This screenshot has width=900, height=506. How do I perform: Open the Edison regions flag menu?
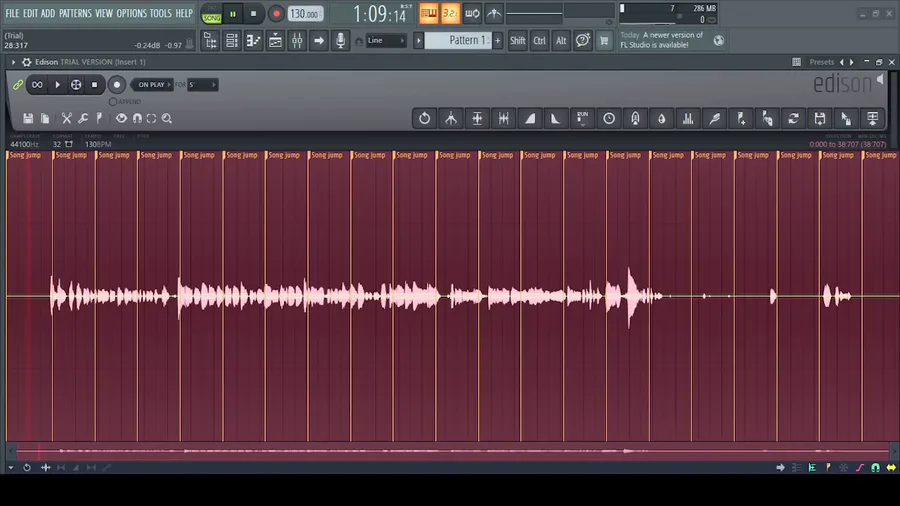pos(99,118)
